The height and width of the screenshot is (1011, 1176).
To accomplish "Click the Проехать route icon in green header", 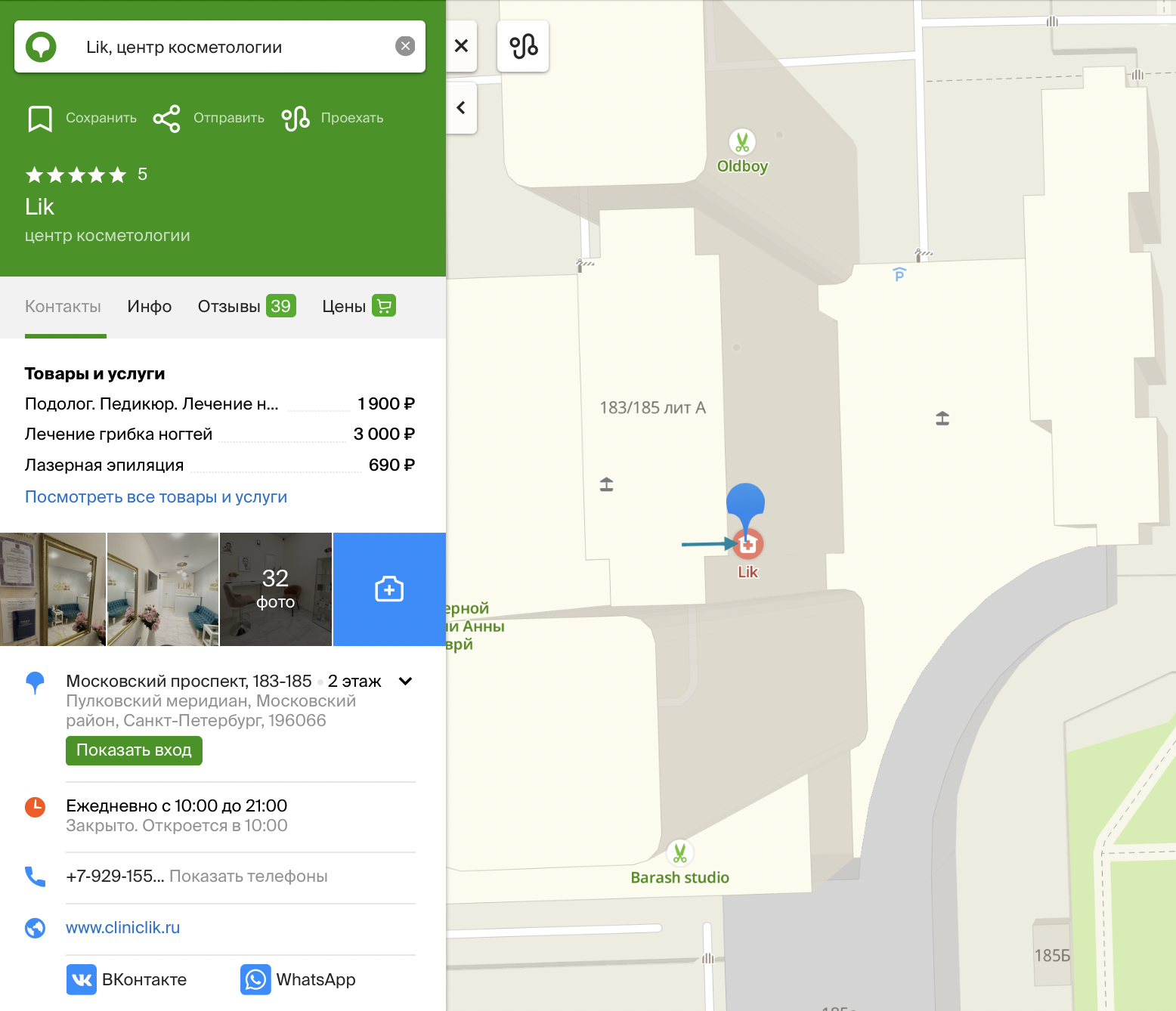I will pos(296,119).
